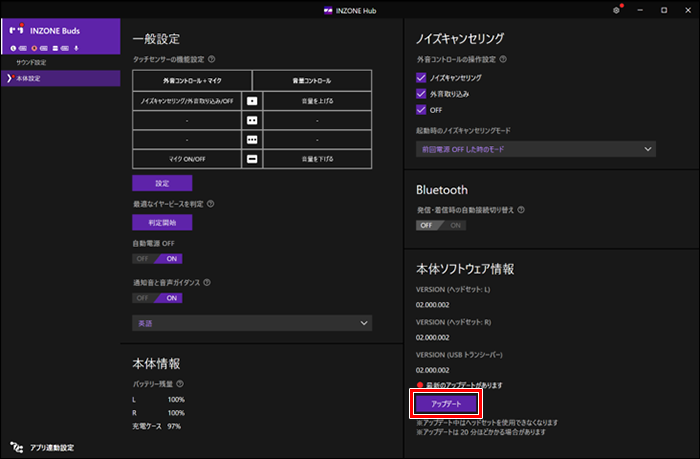Show help for タッチセンサーの機能設定
This screenshot has width=700, height=459.
(x=212, y=59)
